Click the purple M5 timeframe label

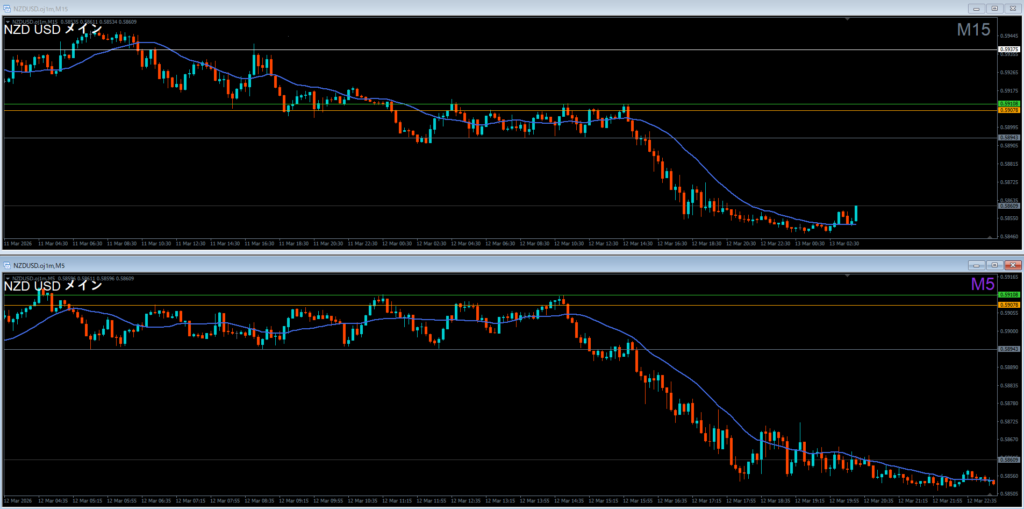(x=982, y=284)
